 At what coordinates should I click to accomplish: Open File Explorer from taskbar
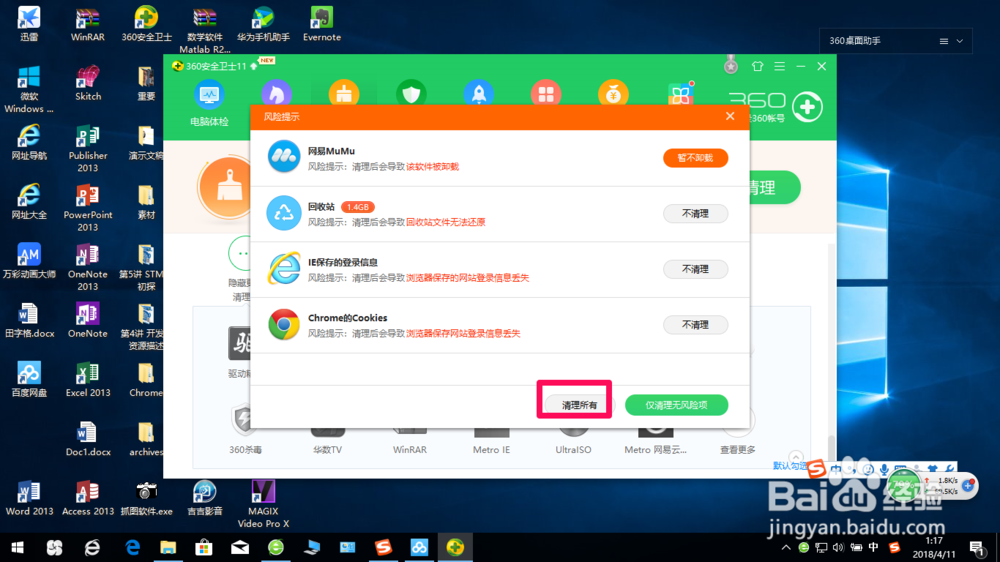tap(168, 547)
